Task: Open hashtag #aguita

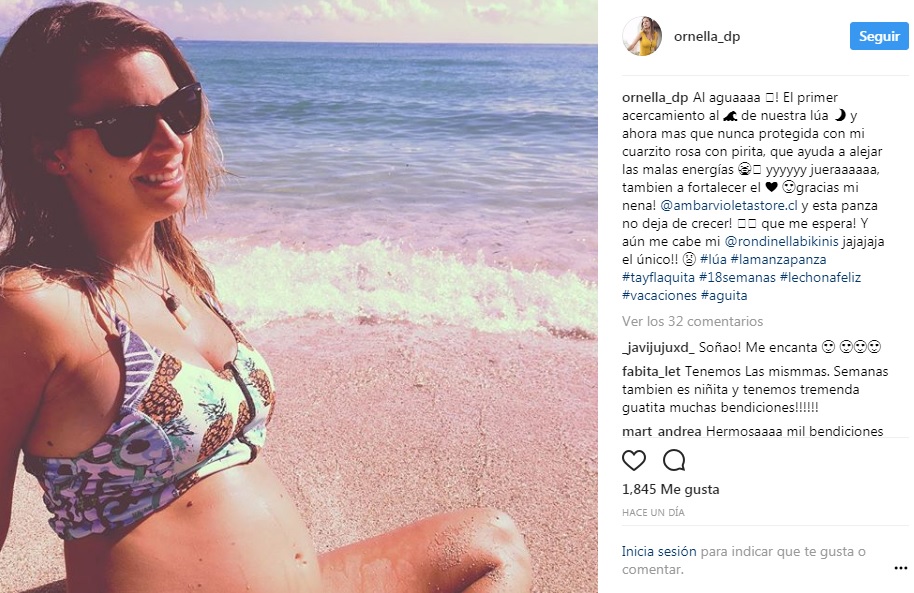Action: click(x=724, y=296)
